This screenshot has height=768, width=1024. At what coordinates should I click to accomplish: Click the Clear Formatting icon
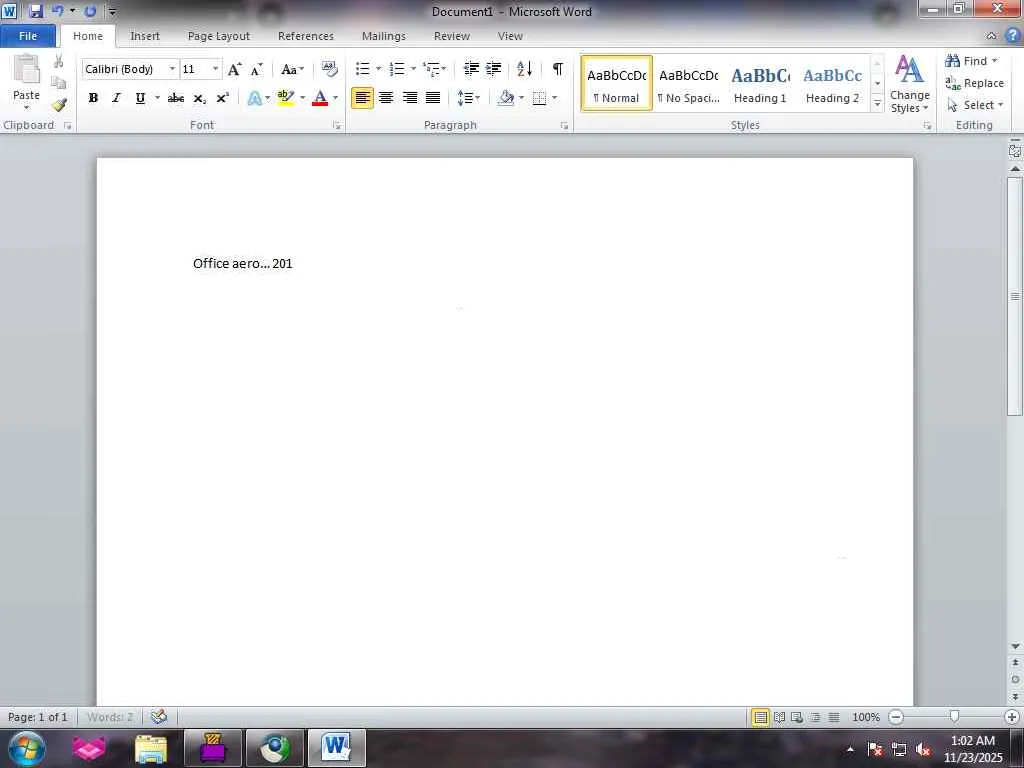click(x=330, y=69)
